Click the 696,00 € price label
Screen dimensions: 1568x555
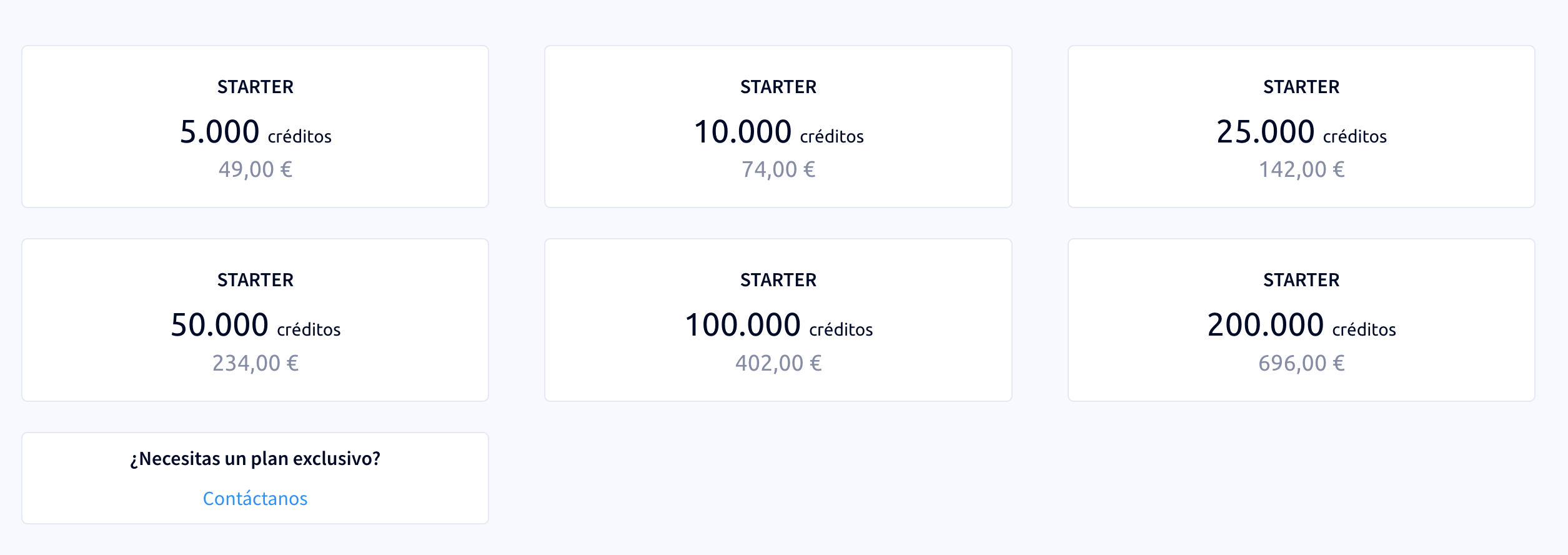[x=1301, y=363]
